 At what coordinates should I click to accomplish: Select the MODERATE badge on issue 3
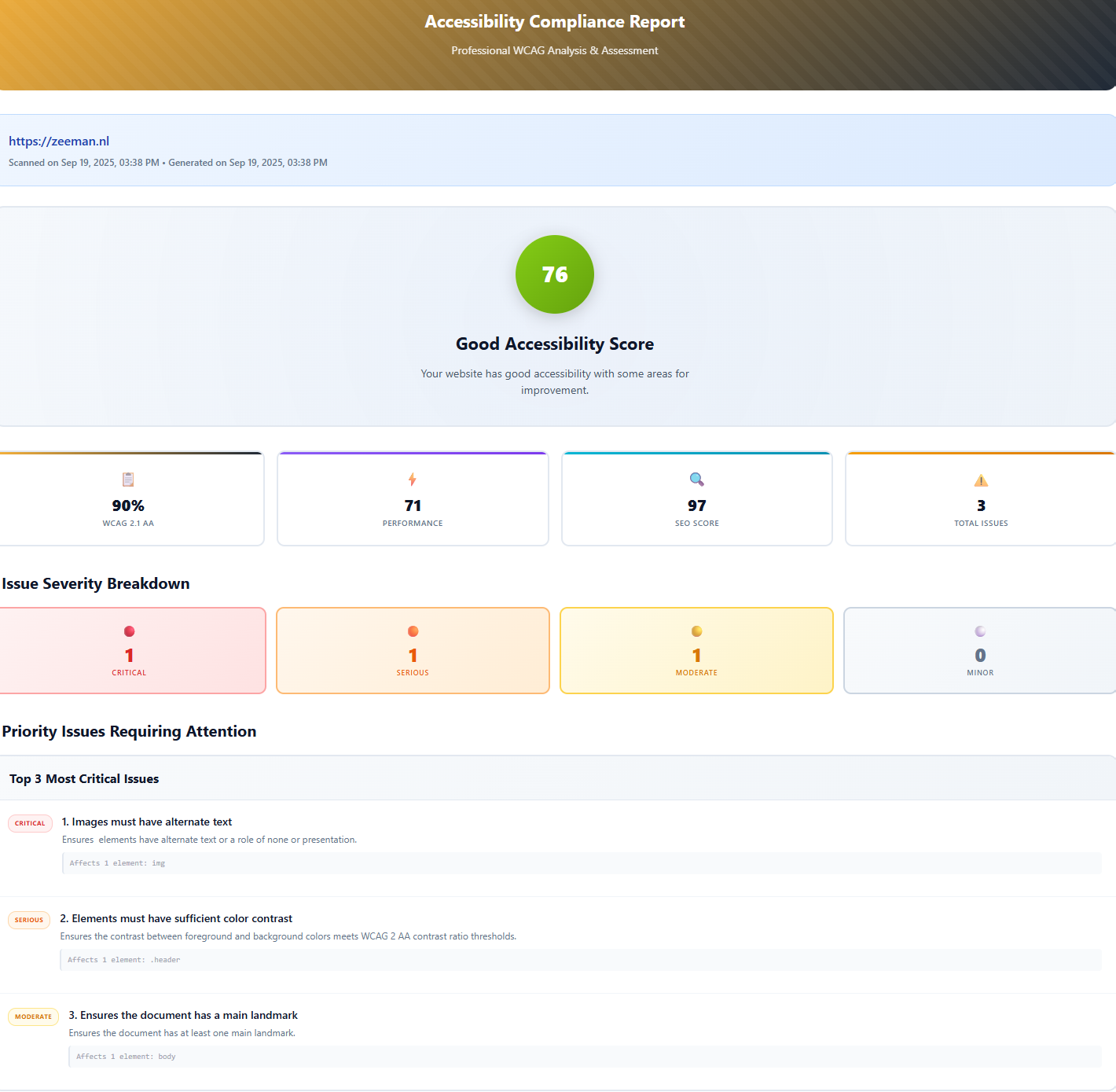33,1017
